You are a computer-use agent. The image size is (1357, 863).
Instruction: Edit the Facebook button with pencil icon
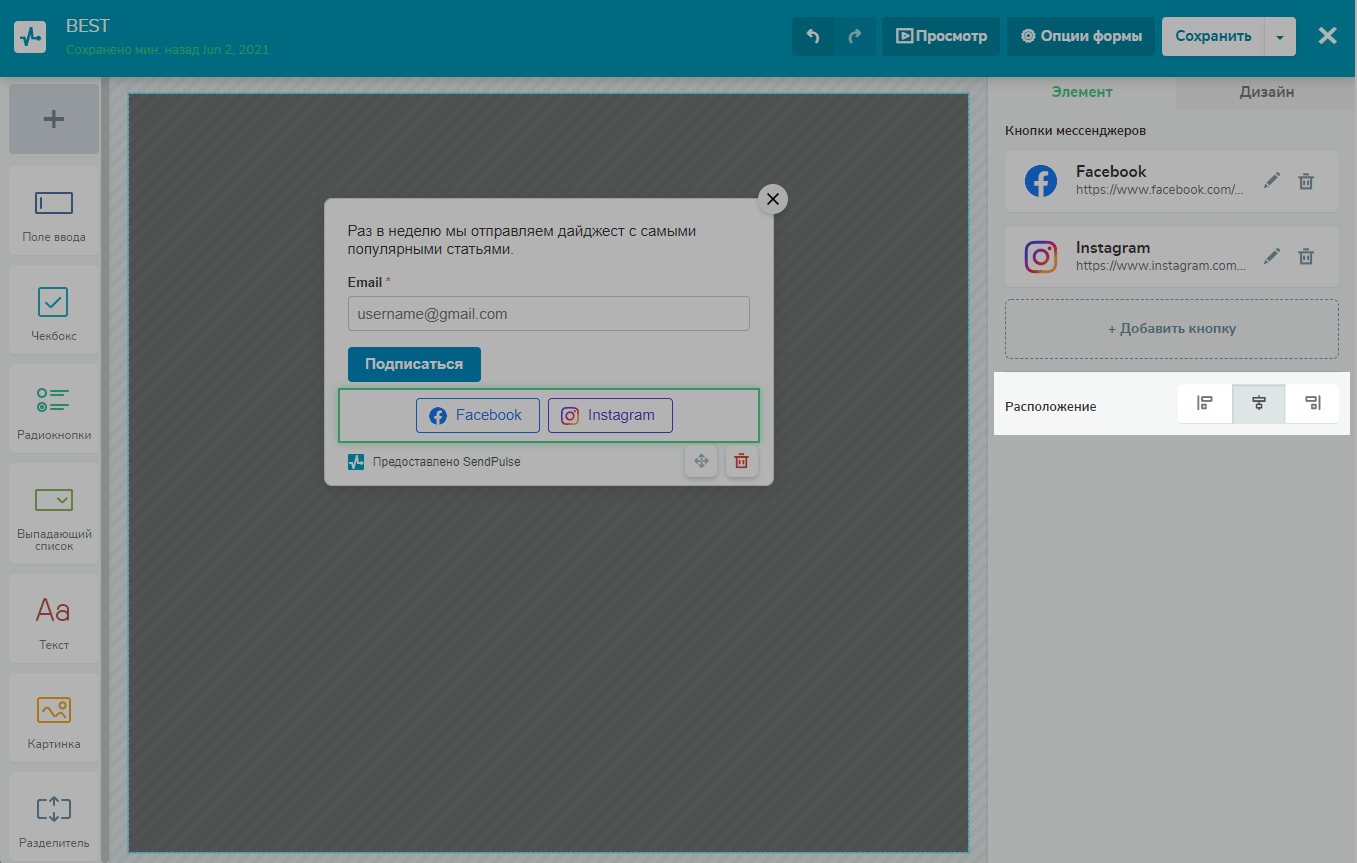click(1271, 181)
